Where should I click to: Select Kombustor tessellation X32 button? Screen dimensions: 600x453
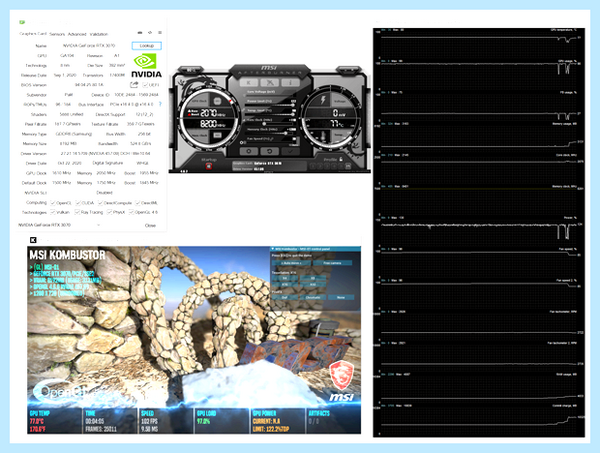[x=313, y=285]
